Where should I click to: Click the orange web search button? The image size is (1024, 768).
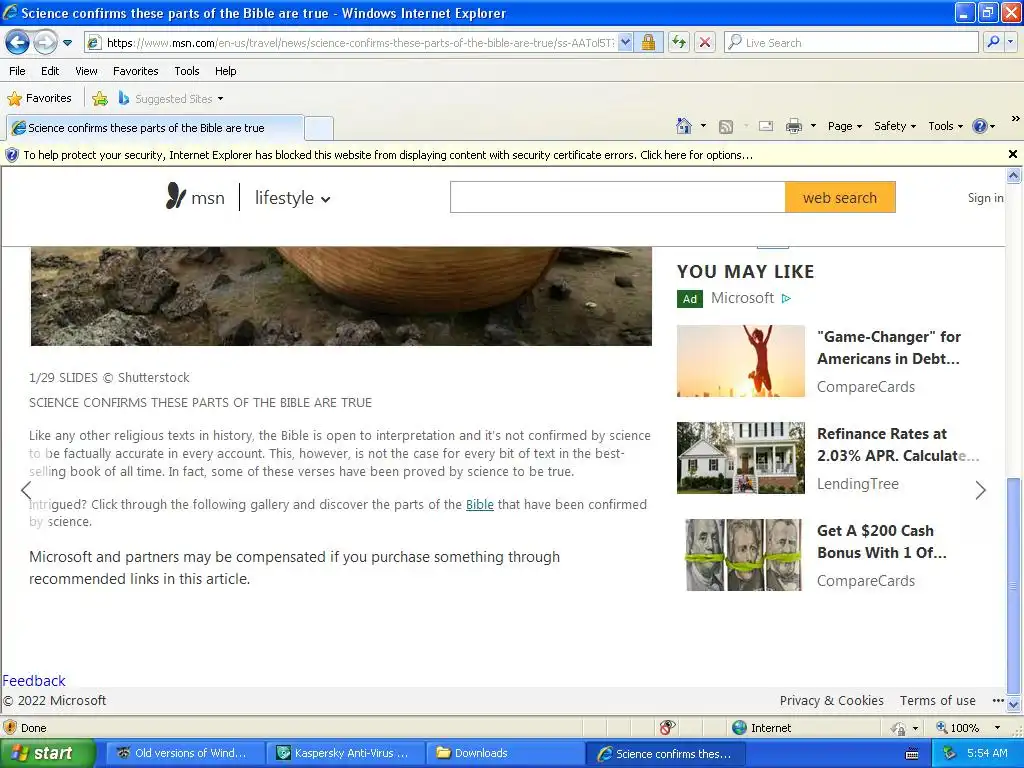[840, 197]
